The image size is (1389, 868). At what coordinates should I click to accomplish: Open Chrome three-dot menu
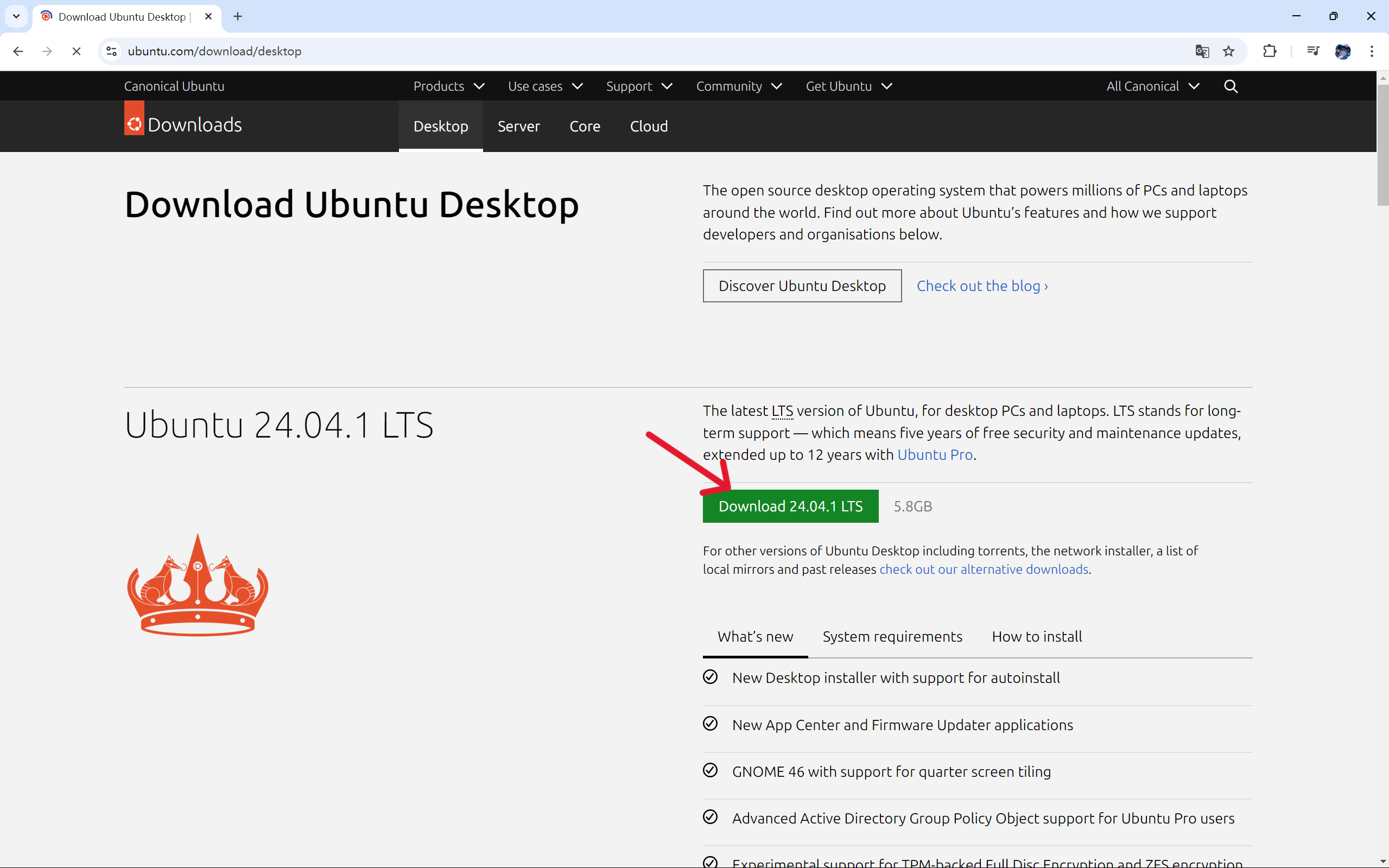[x=1372, y=52]
